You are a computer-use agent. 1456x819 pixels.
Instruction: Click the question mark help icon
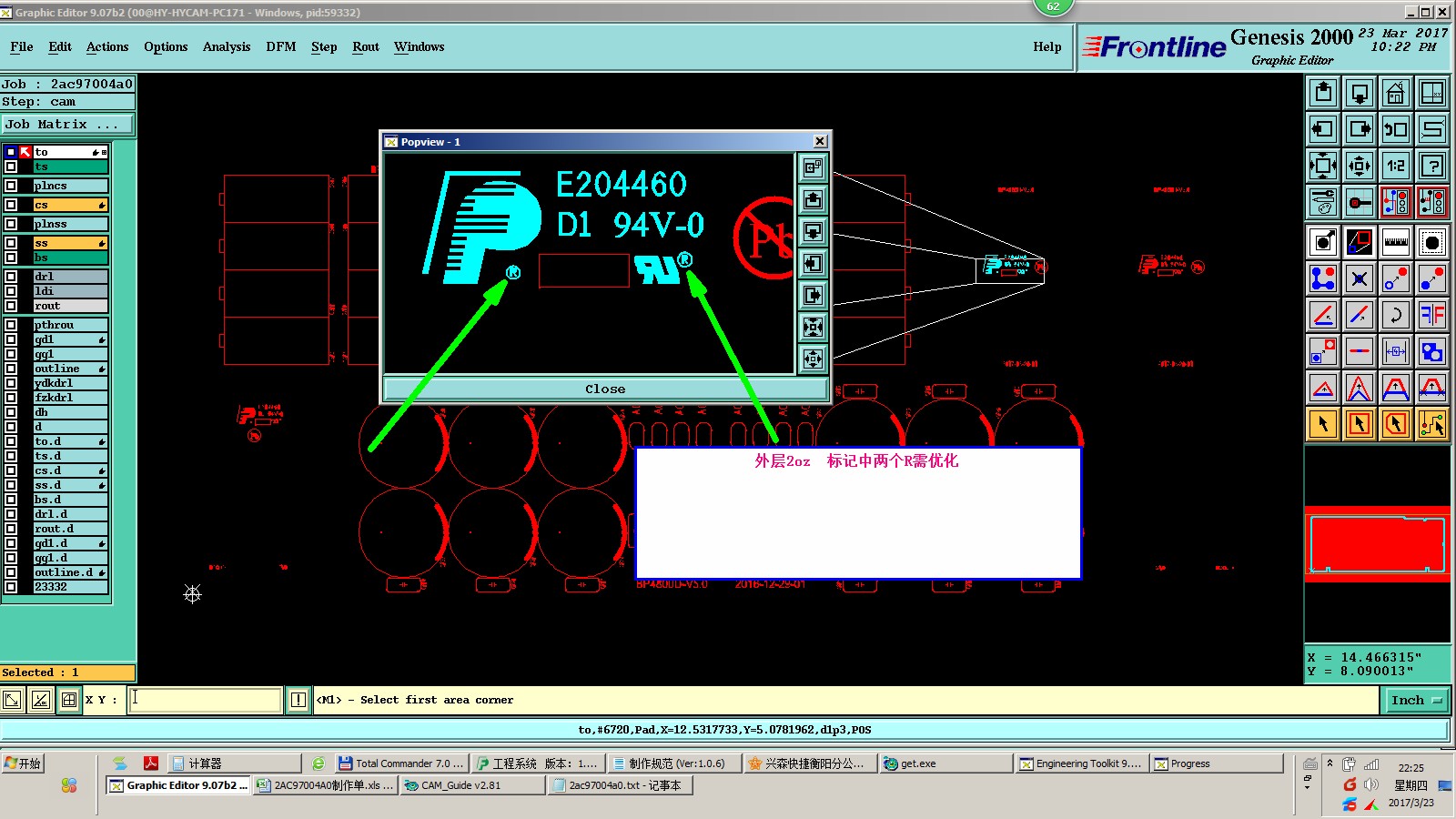[x=1432, y=166]
